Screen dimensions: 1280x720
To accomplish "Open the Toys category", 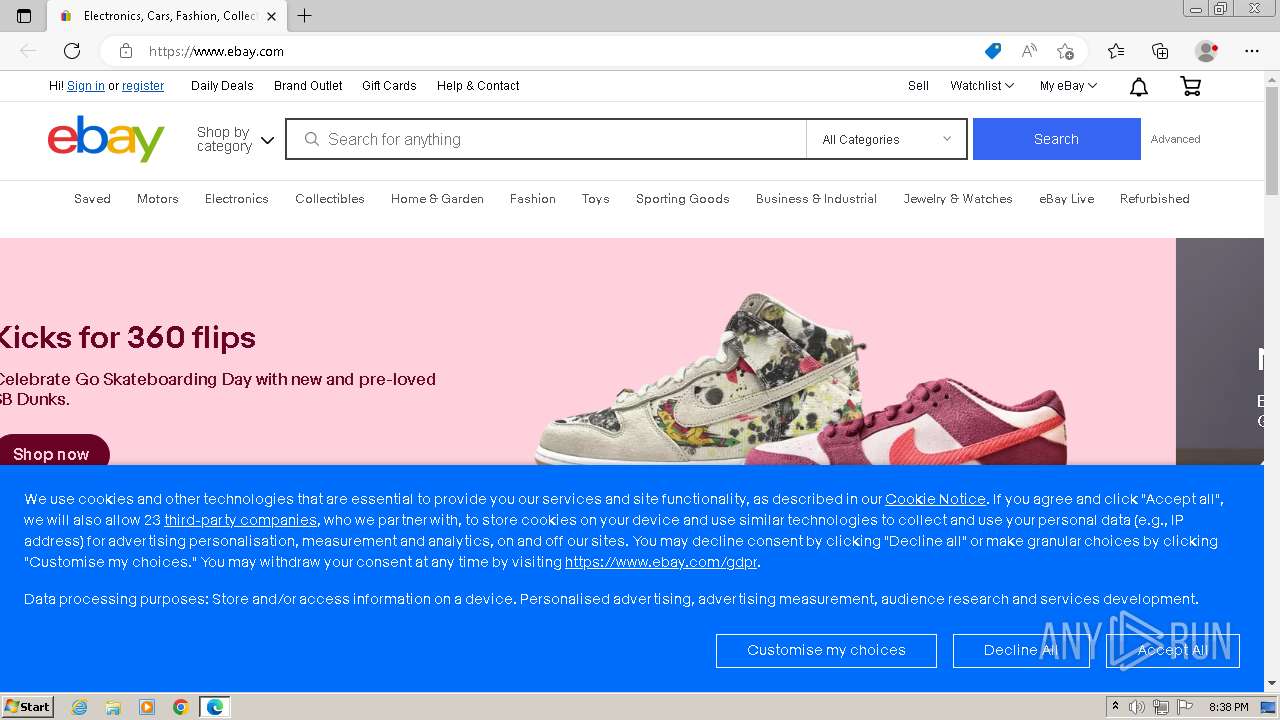I will pyautogui.click(x=596, y=199).
